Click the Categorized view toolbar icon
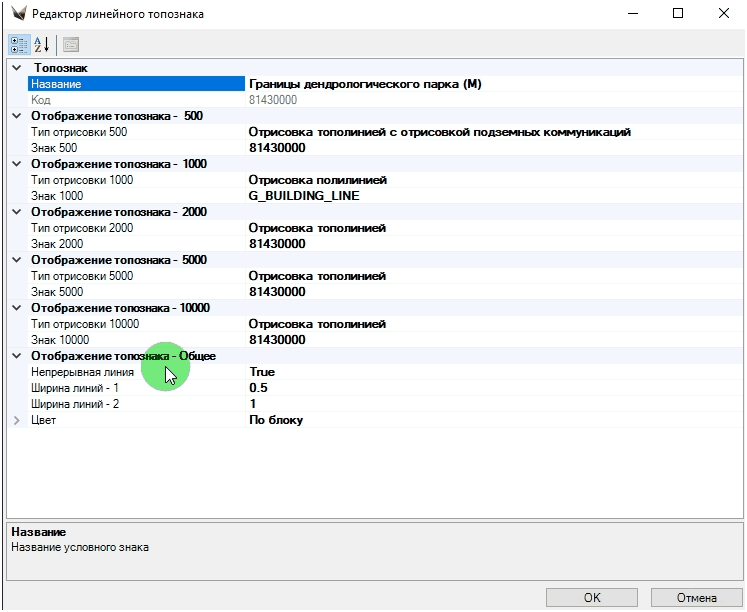747x612 pixels. [x=19, y=44]
